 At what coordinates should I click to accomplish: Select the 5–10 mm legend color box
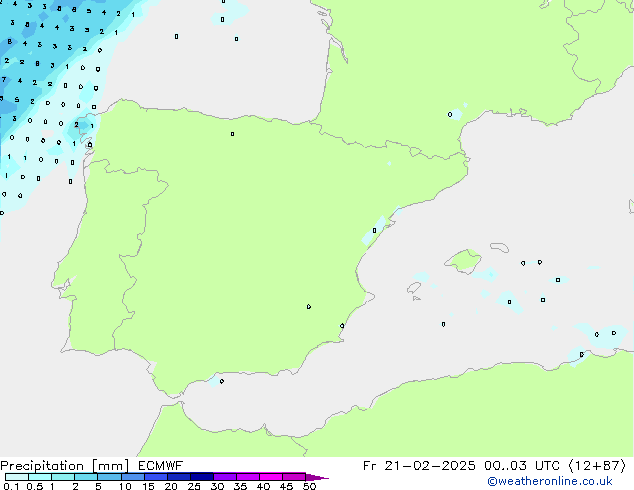coord(109,477)
